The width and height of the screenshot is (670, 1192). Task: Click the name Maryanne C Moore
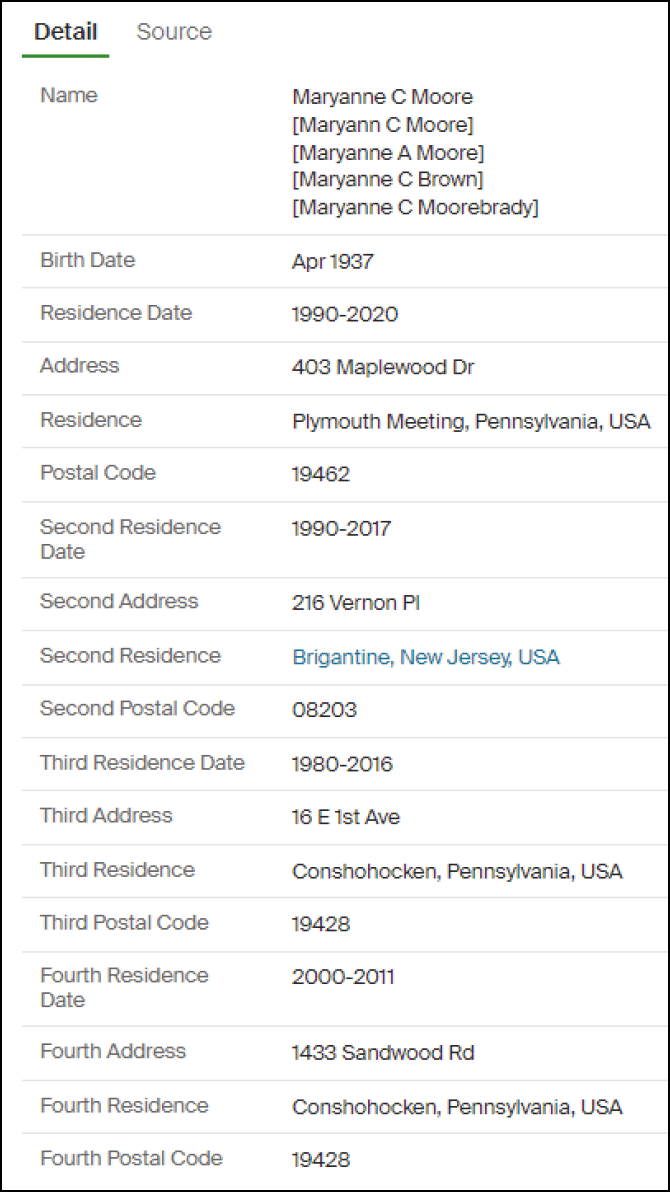click(x=382, y=97)
